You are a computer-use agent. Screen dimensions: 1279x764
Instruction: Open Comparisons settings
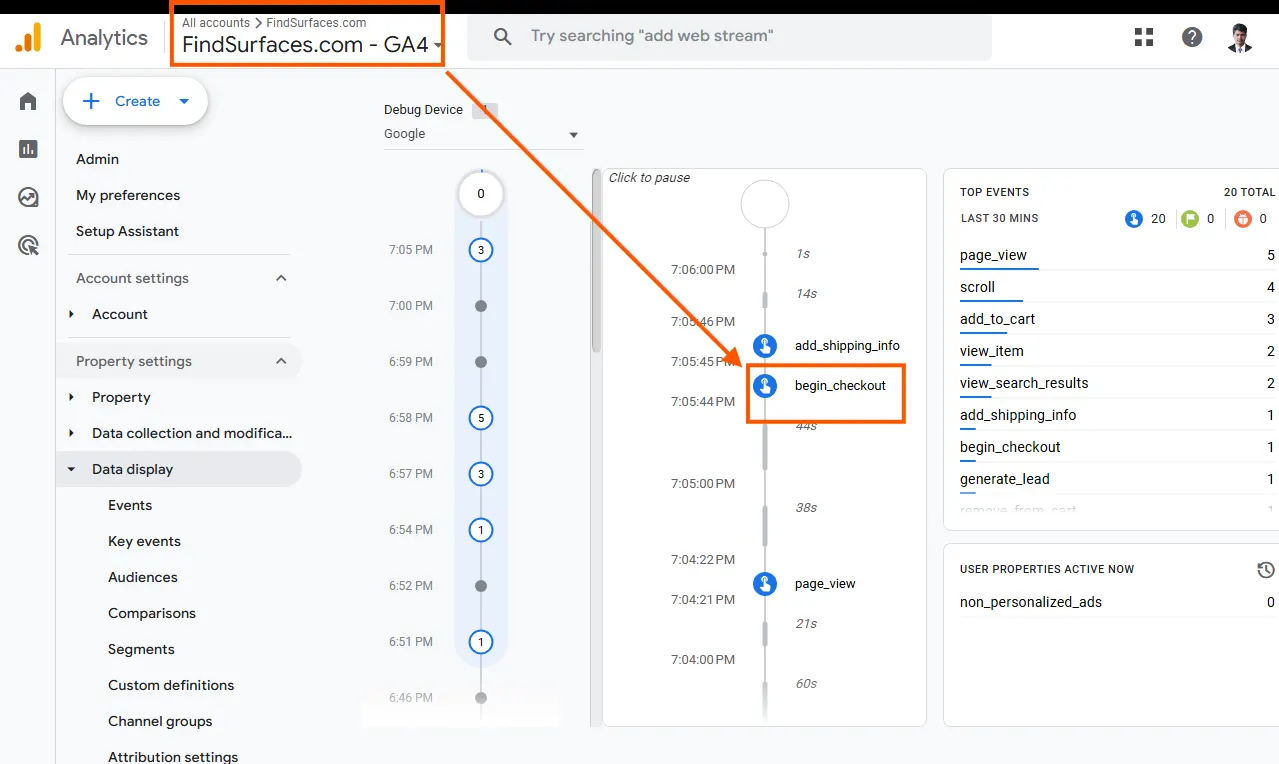pyautogui.click(x=152, y=613)
